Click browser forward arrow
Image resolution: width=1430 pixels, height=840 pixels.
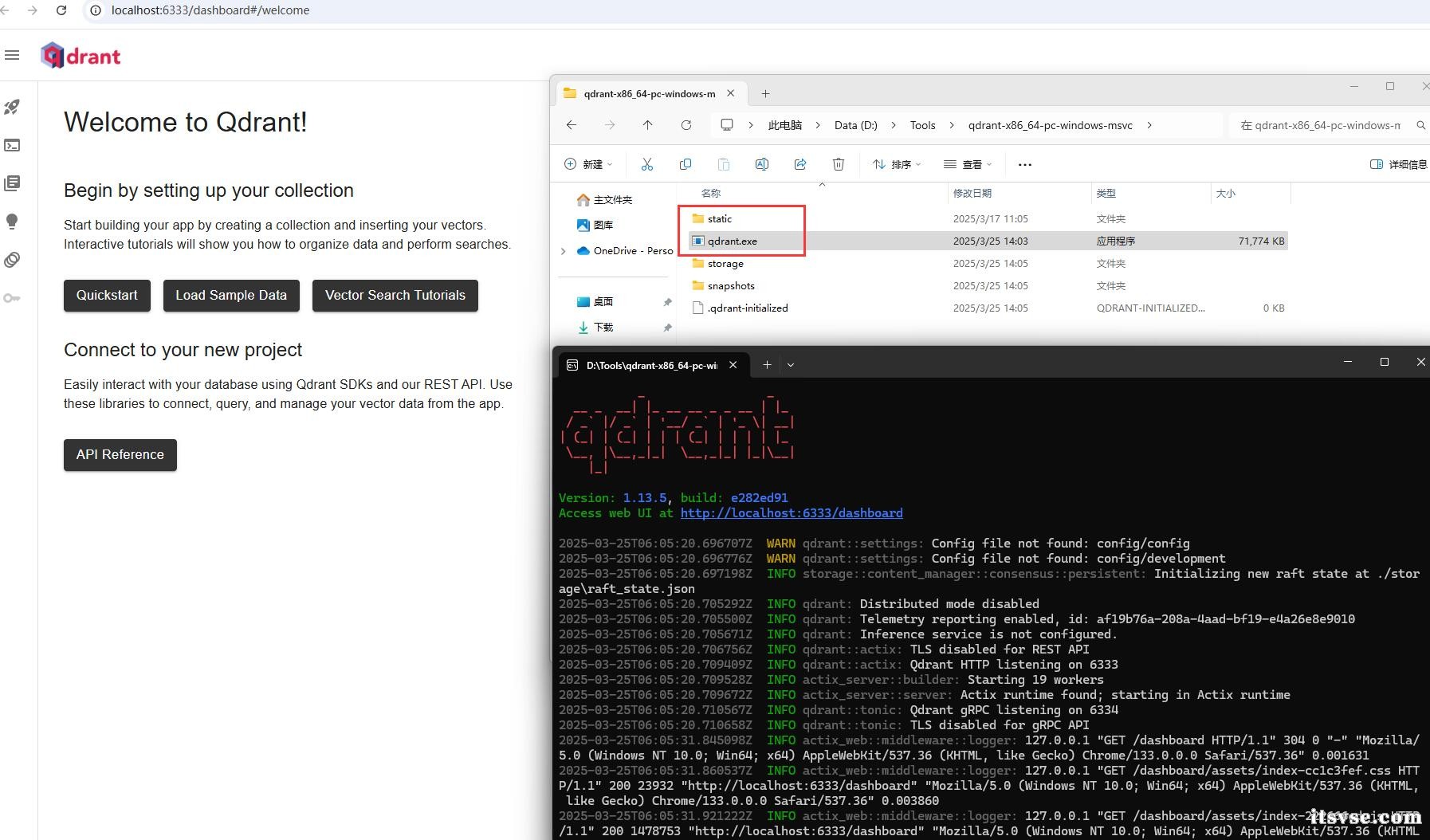coord(32,10)
